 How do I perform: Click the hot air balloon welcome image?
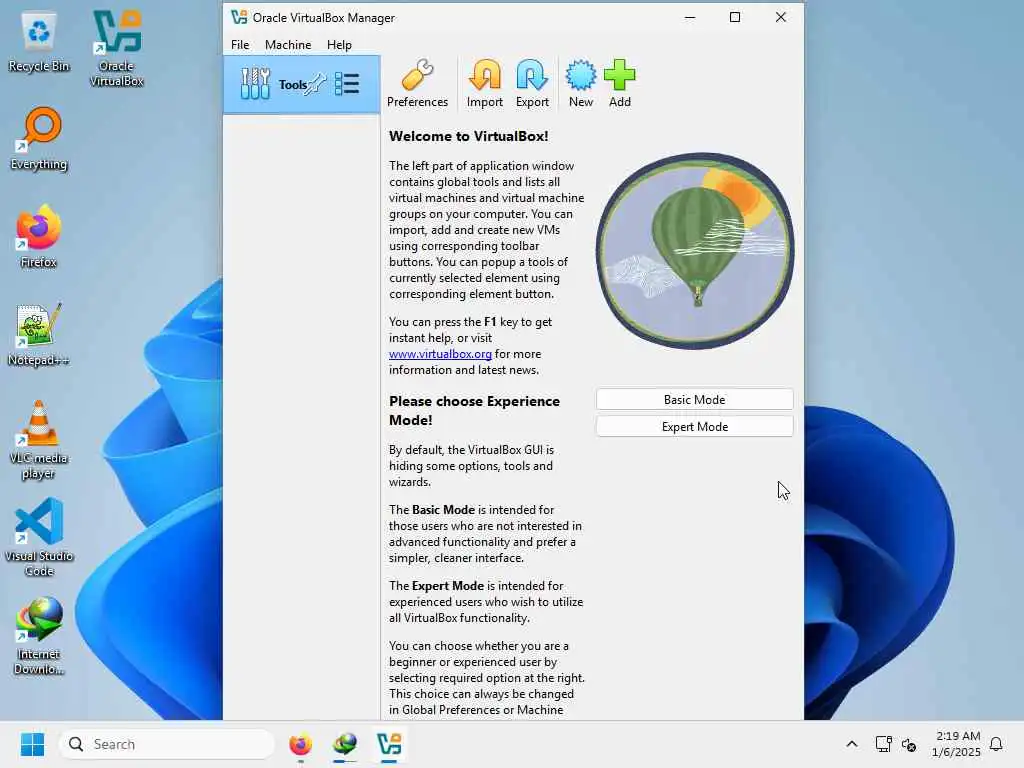(695, 251)
